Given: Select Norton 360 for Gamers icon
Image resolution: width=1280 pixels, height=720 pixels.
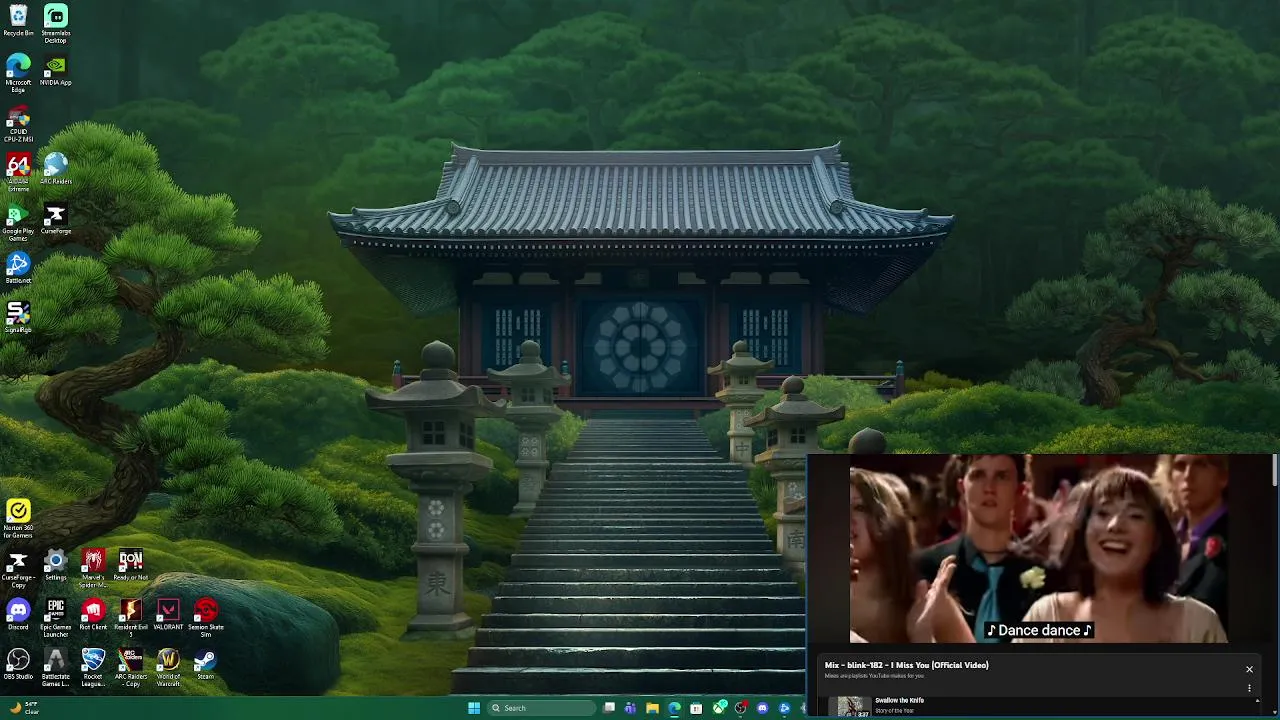Looking at the screenshot, I should pos(18,519).
